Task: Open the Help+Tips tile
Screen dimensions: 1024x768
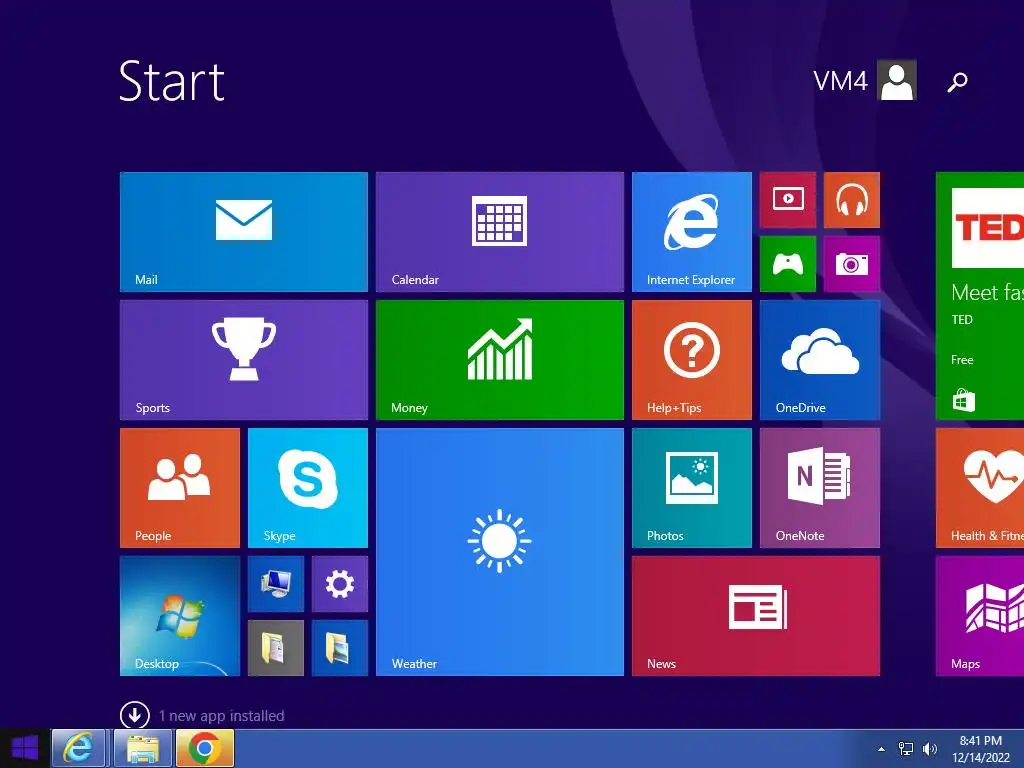Action: pyautogui.click(x=692, y=360)
